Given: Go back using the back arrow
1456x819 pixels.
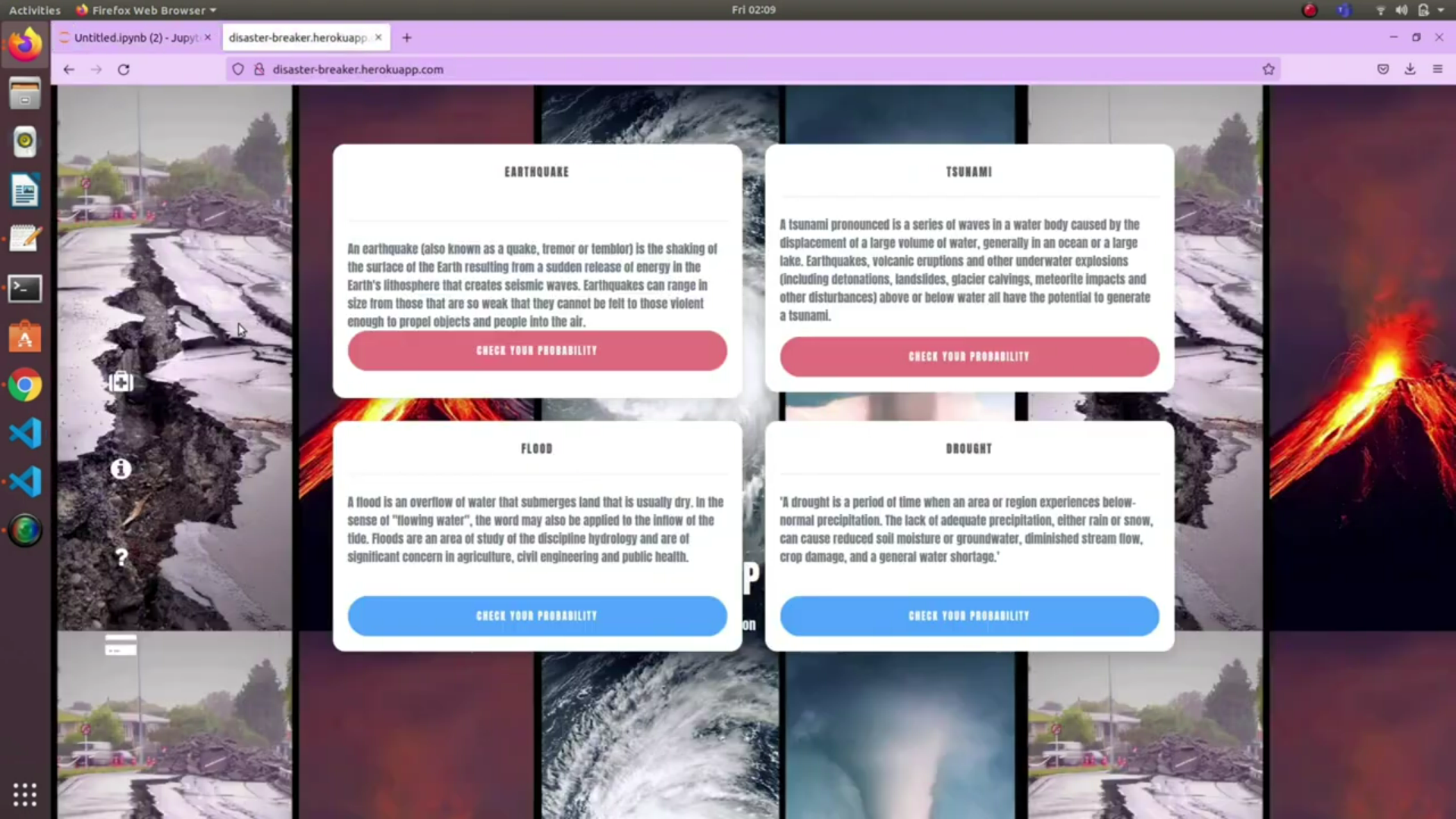Looking at the screenshot, I should click(69, 69).
